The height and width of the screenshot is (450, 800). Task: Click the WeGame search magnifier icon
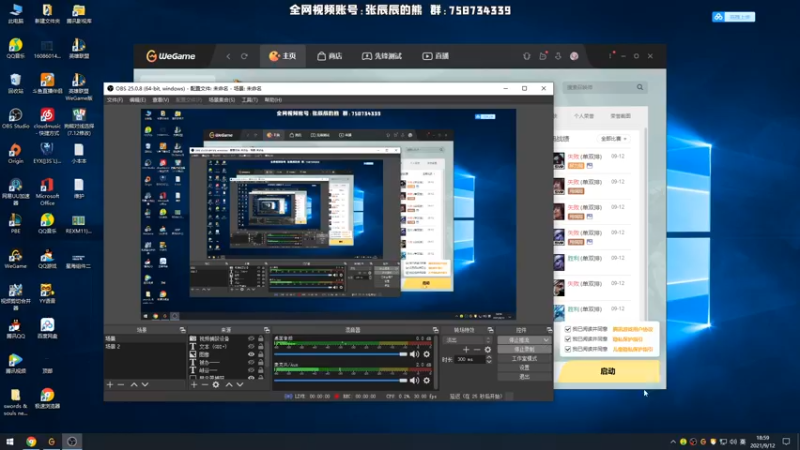(x=640, y=87)
